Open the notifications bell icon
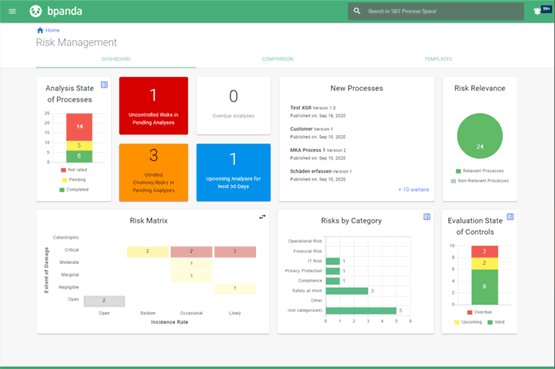This screenshot has width=555, height=369. tap(537, 11)
